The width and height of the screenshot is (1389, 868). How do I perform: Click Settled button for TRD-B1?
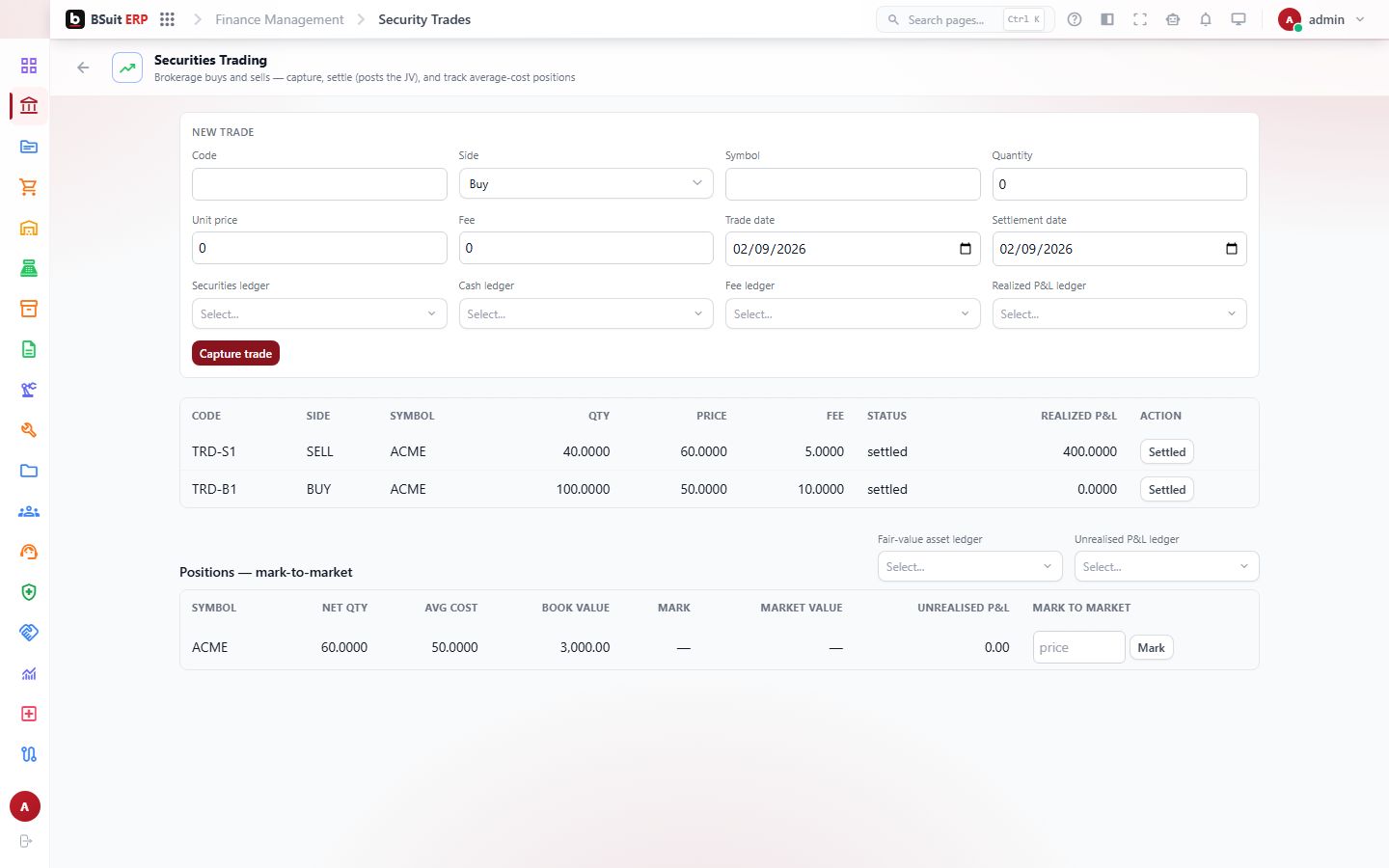click(x=1166, y=489)
